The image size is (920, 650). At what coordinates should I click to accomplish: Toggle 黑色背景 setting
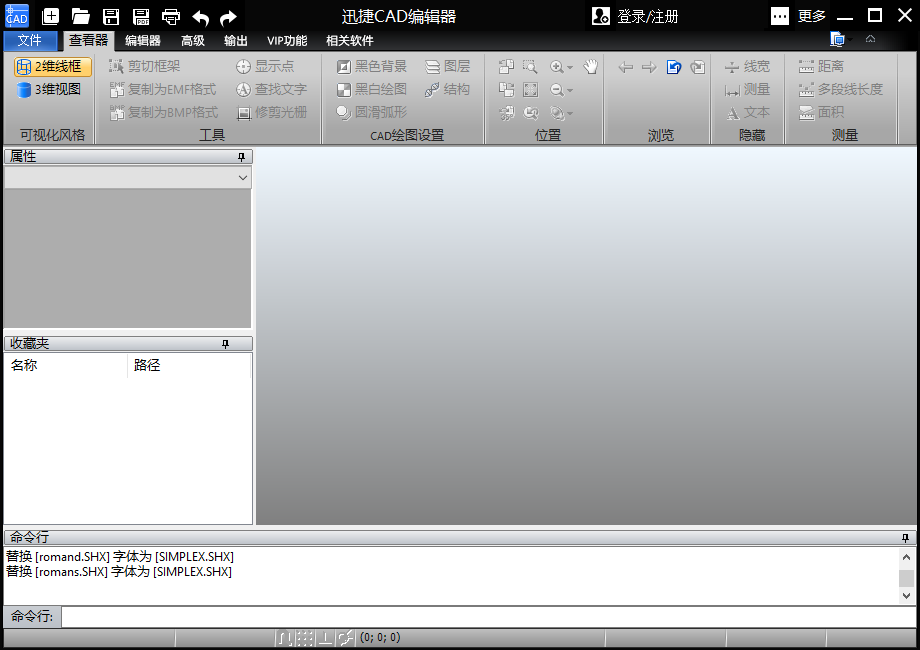(x=371, y=66)
